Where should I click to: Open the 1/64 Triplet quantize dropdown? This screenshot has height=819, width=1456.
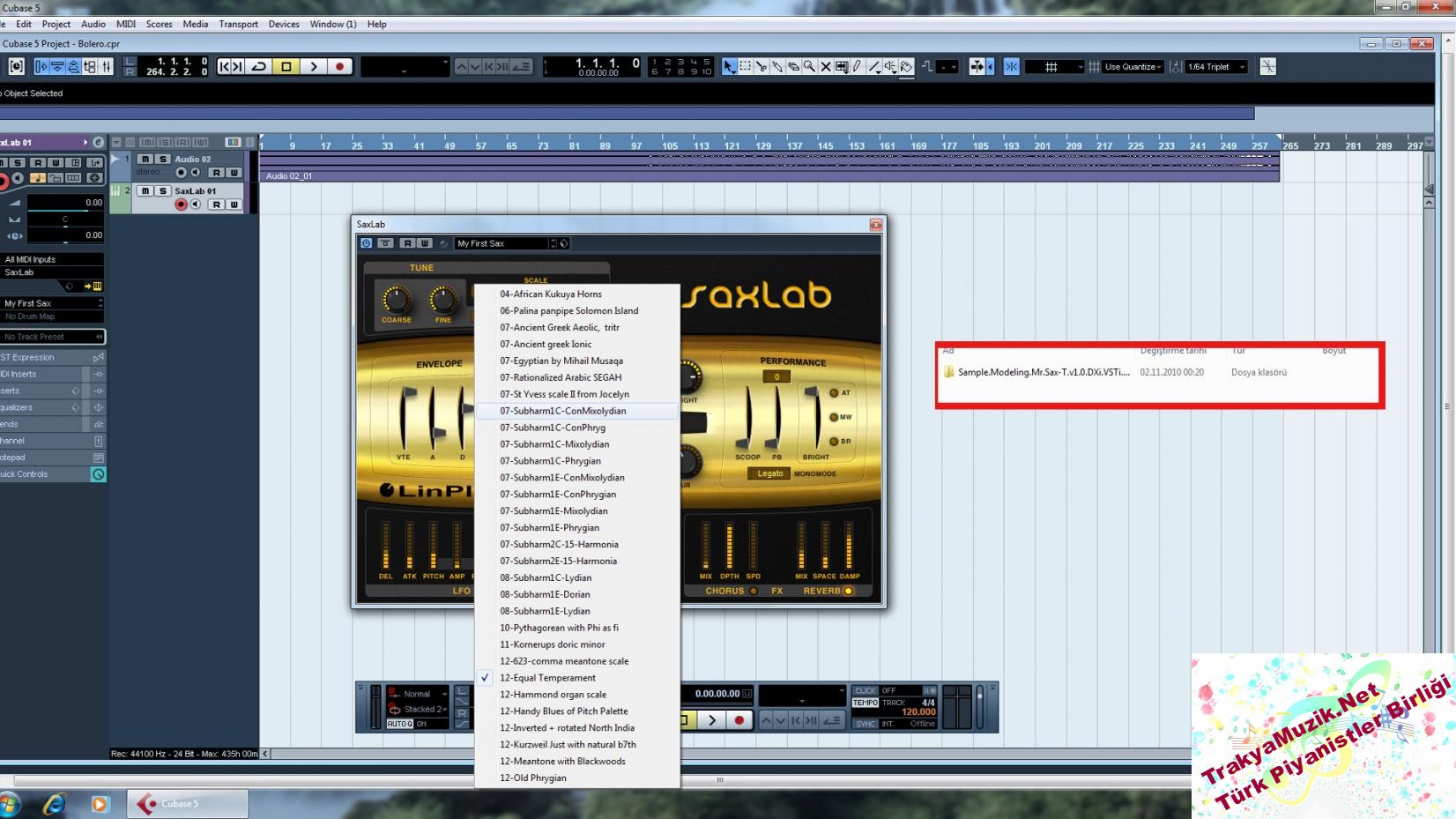click(x=1216, y=67)
